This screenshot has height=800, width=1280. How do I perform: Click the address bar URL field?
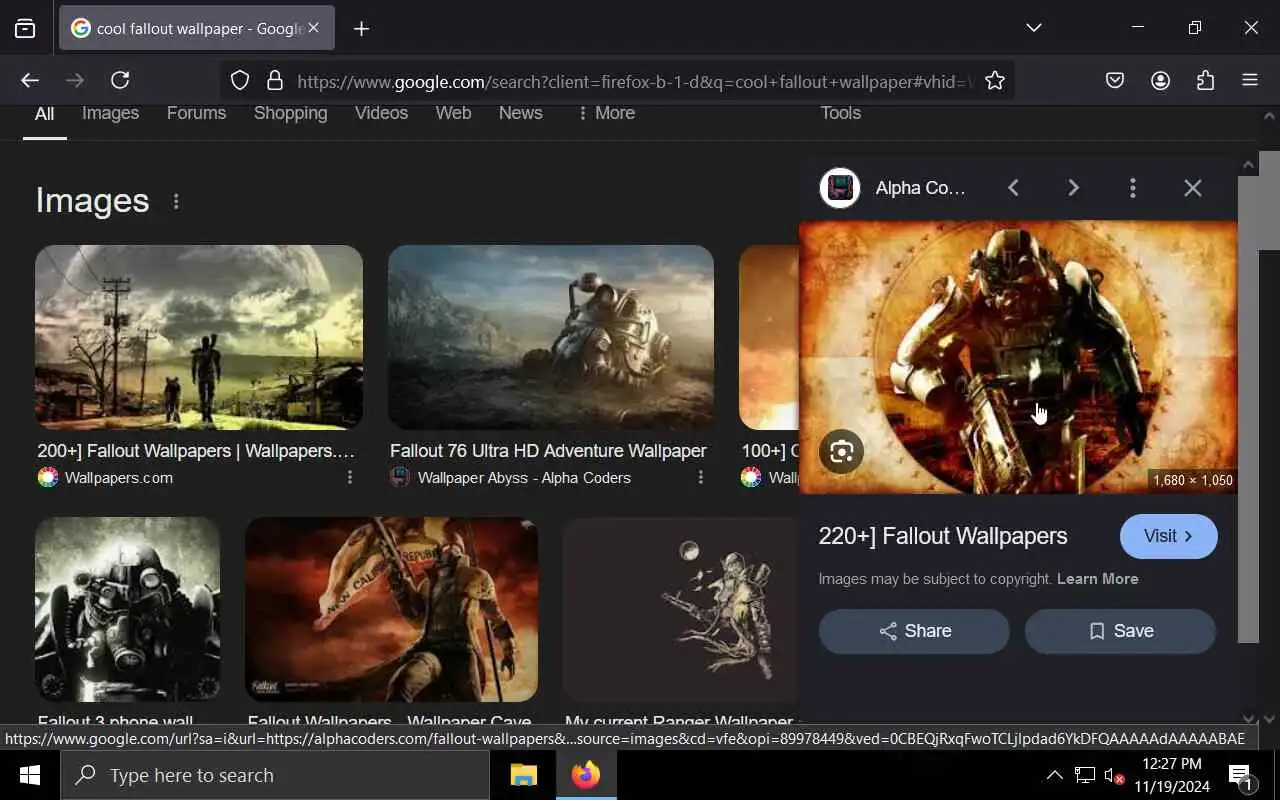pos(635,81)
